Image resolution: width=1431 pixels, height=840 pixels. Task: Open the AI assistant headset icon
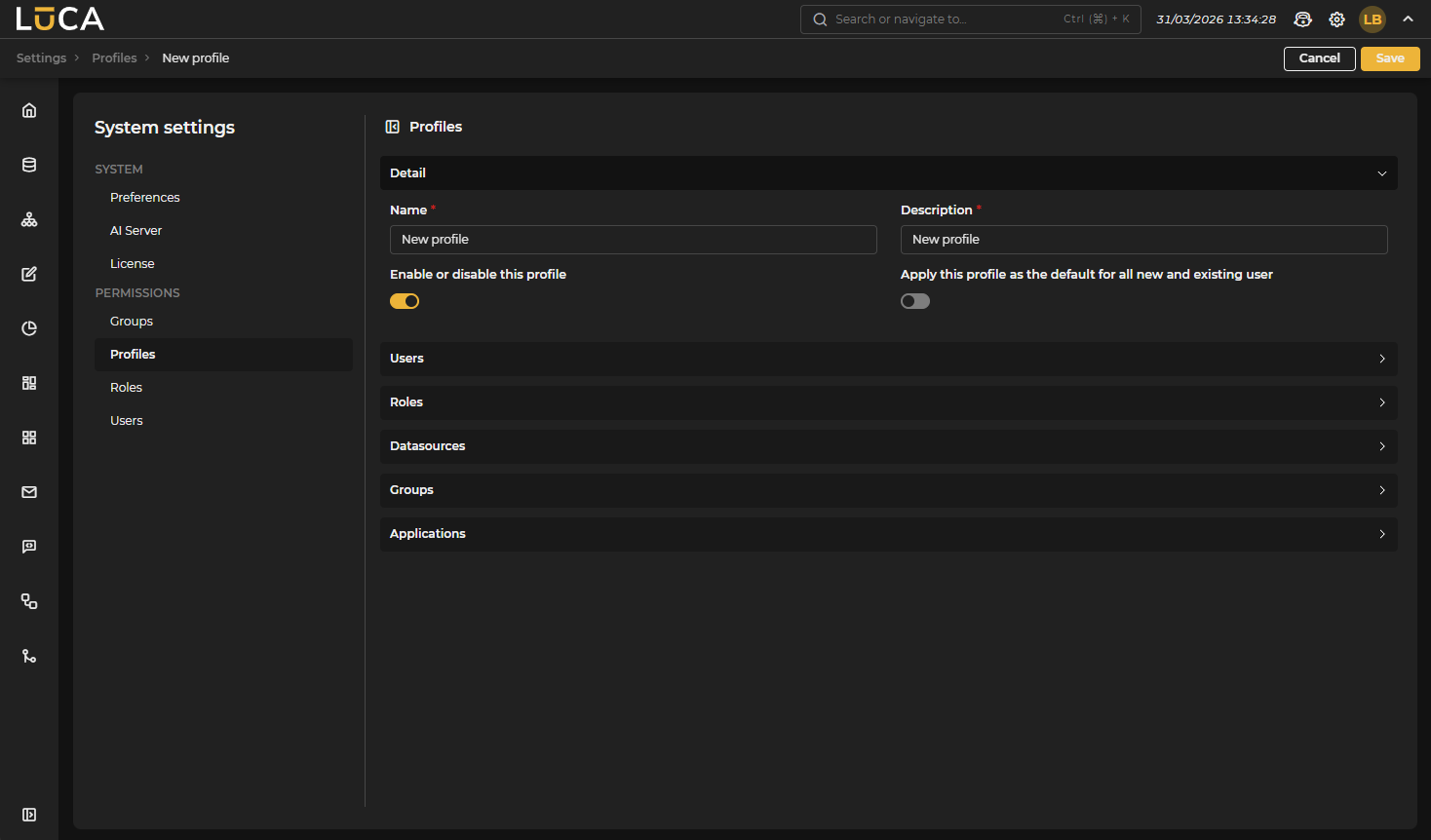tap(1302, 19)
